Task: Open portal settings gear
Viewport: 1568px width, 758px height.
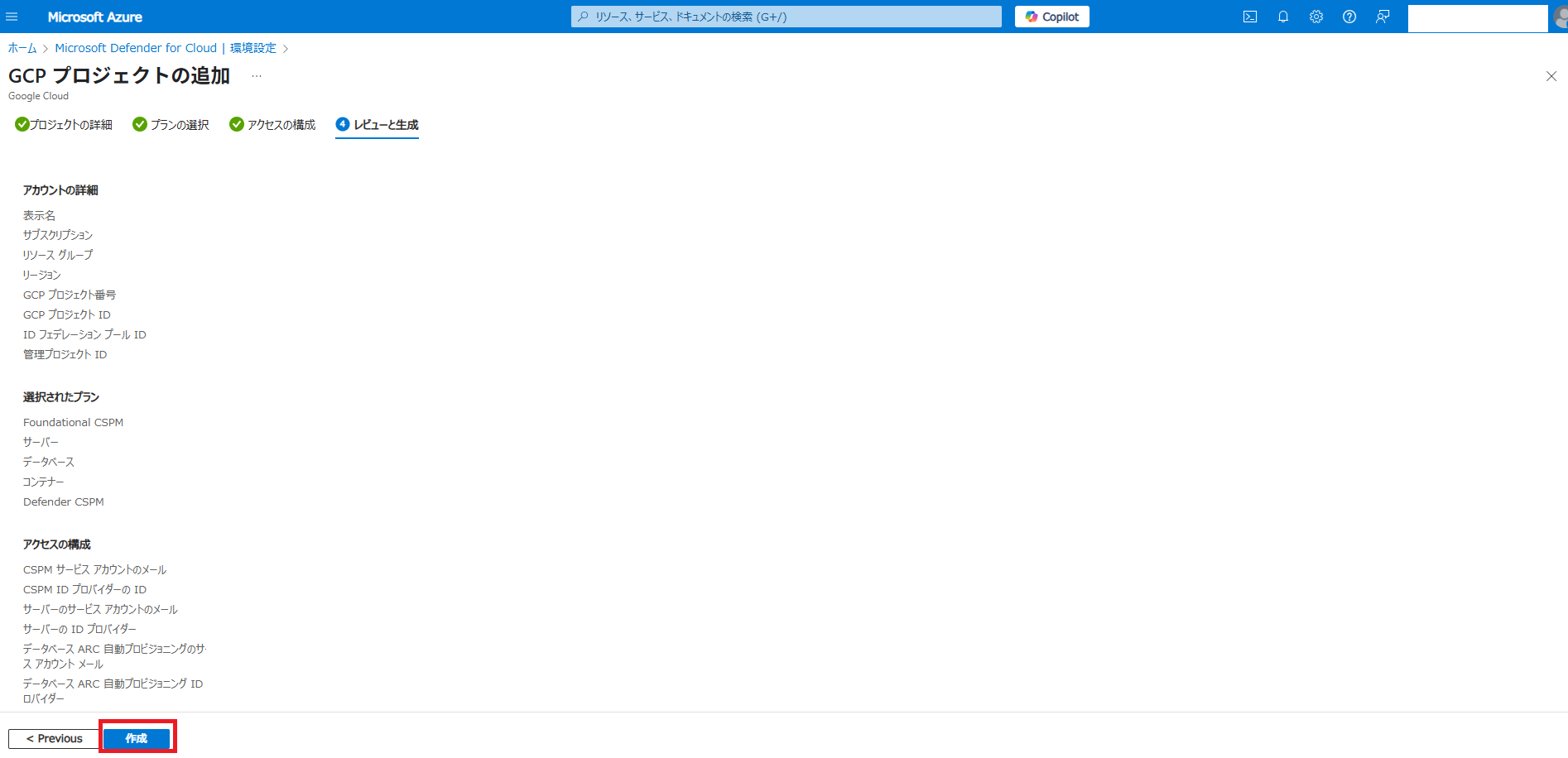Action: (x=1316, y=17)
